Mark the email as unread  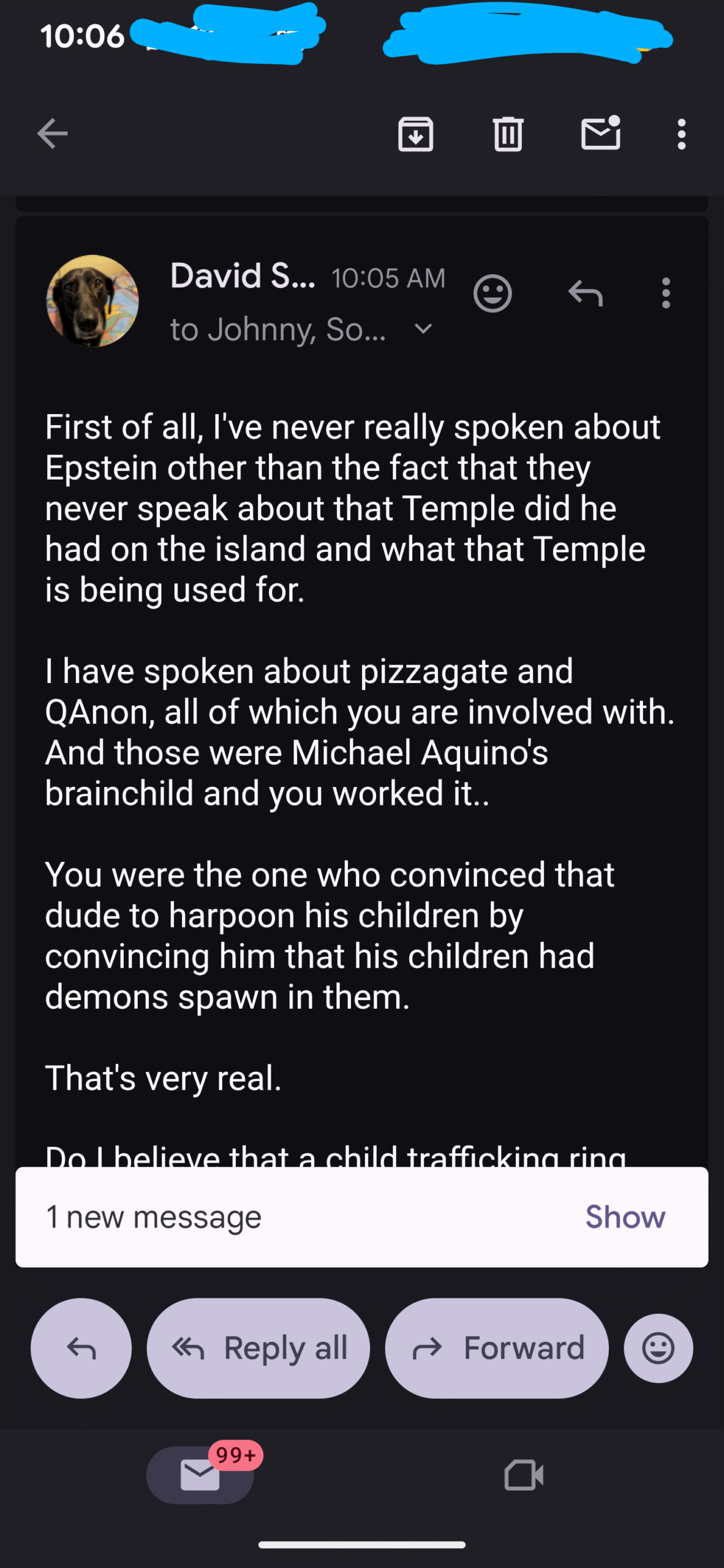coord(600,134)
